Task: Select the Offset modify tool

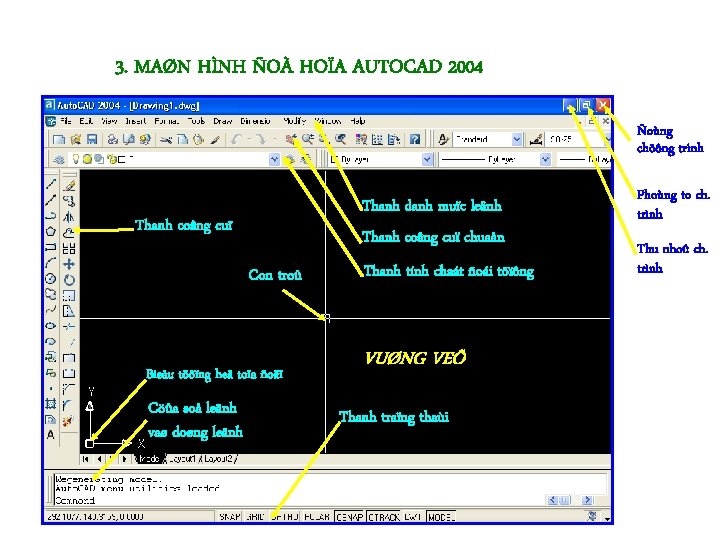Action: pos(69,232)
